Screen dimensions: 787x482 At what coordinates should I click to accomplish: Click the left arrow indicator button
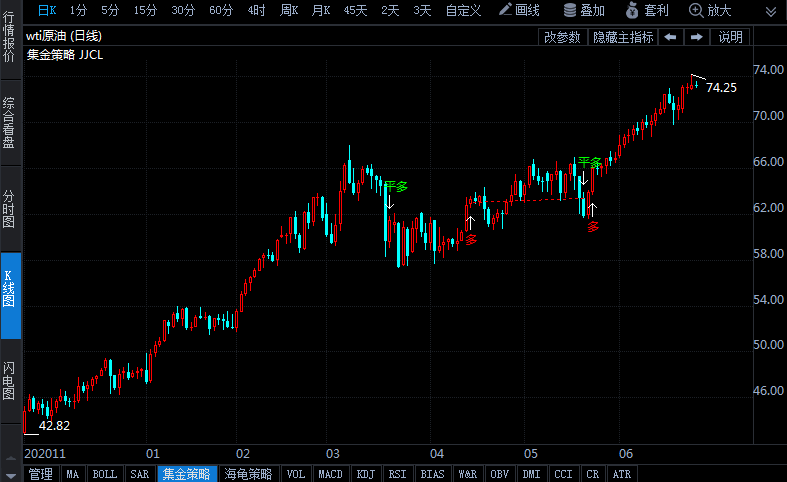pyautogui.click(x=670, y=37)
